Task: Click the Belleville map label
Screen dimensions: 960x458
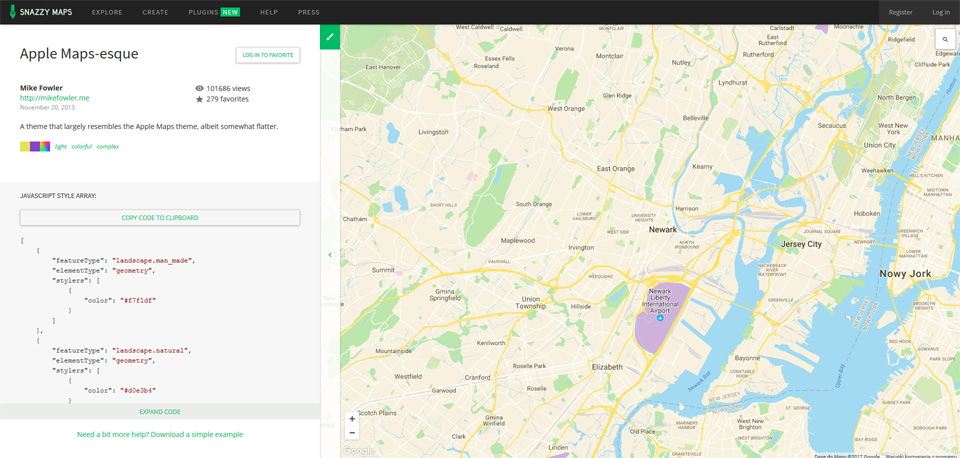Action: (696, 118)
